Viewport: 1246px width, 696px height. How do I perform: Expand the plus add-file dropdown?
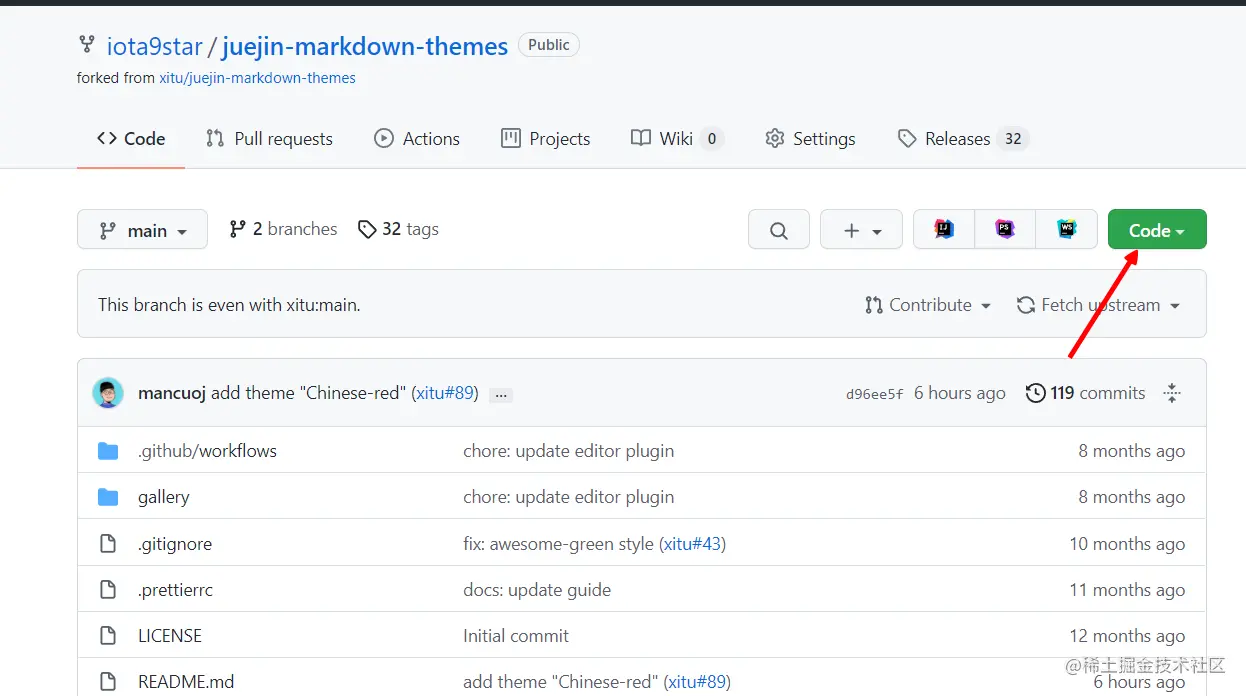(861, 230)
